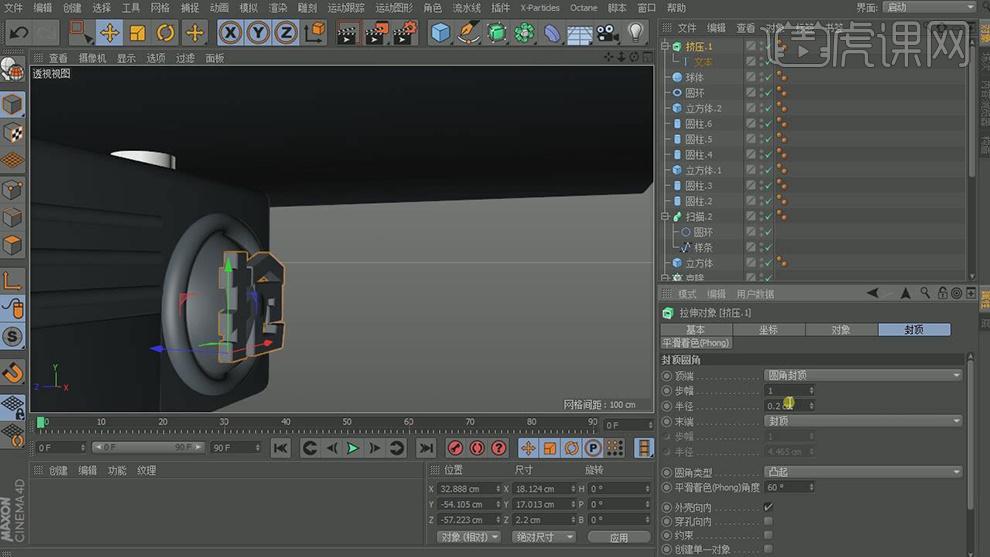Select the Rotate tool

coord(165,32)
